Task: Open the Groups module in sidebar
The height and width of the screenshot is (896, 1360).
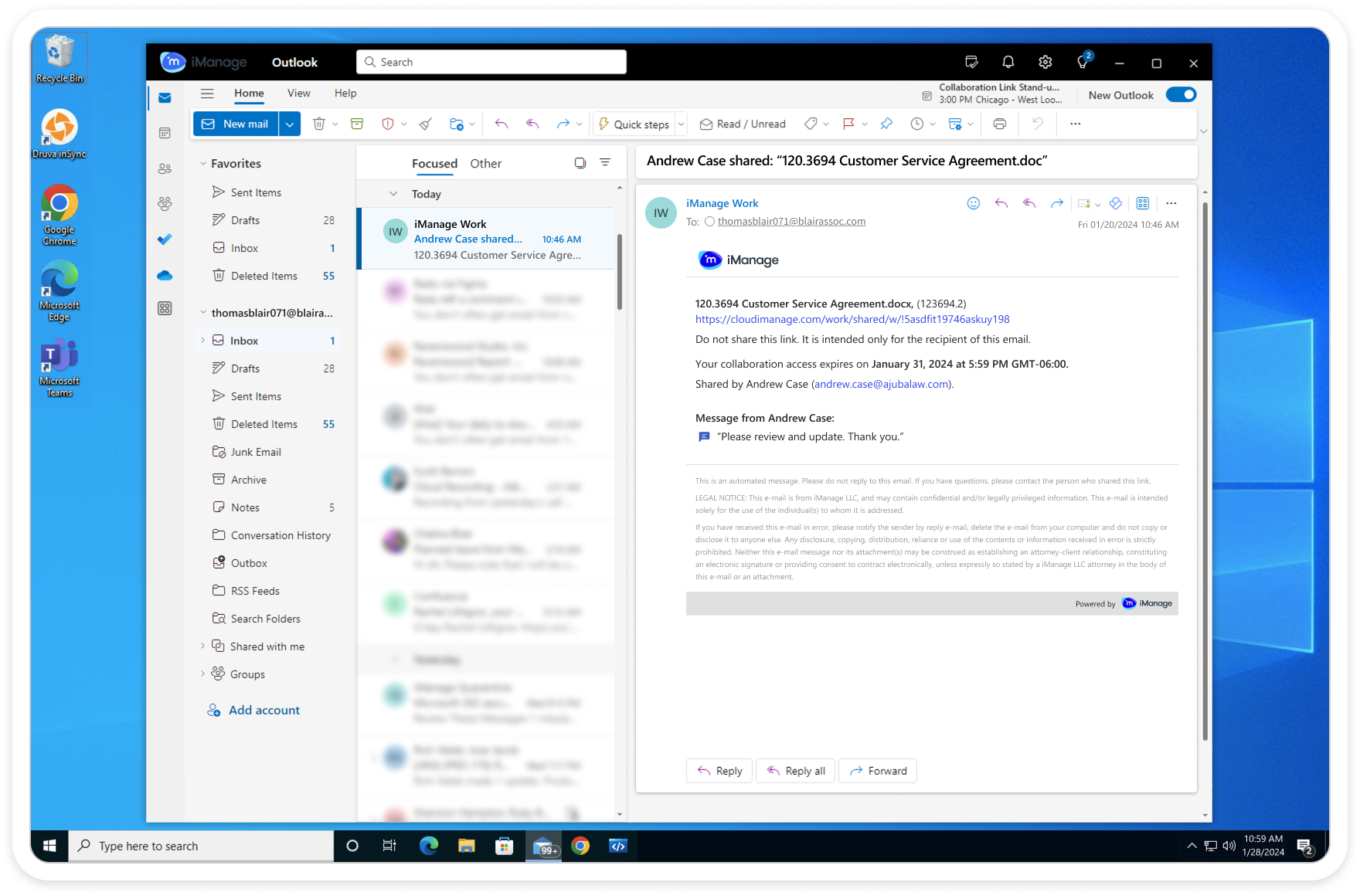Action: point(165,204)
